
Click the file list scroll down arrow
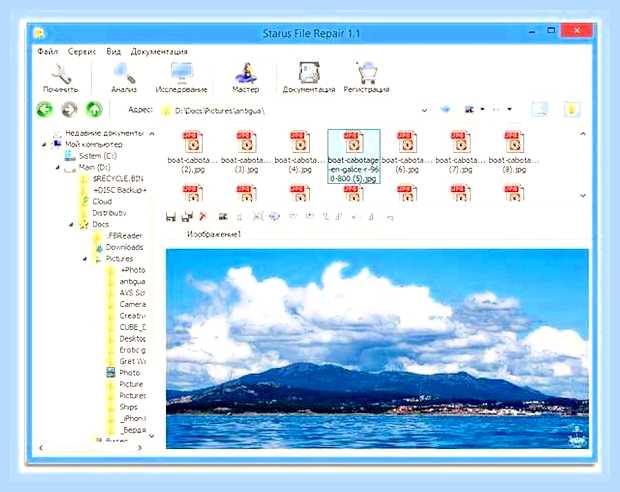click(583, 196)
